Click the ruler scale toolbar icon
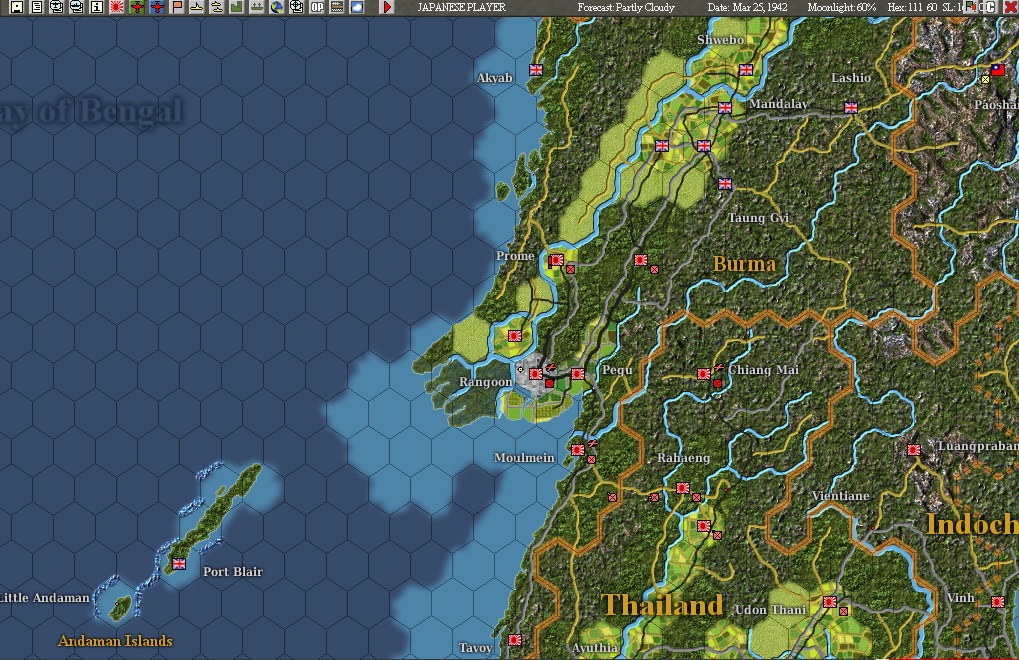The image size is (1019, 660). tap(337, 7)
